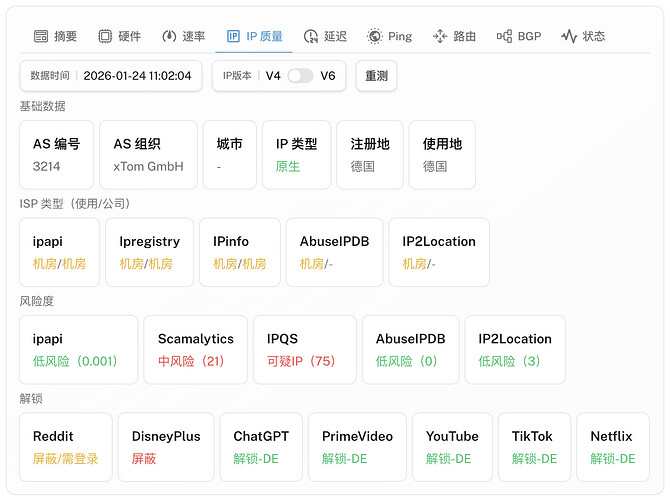The width and height of the screenshot is (670, 499).
Task: Select the V6 label option
Action: (x=328, y=76)
